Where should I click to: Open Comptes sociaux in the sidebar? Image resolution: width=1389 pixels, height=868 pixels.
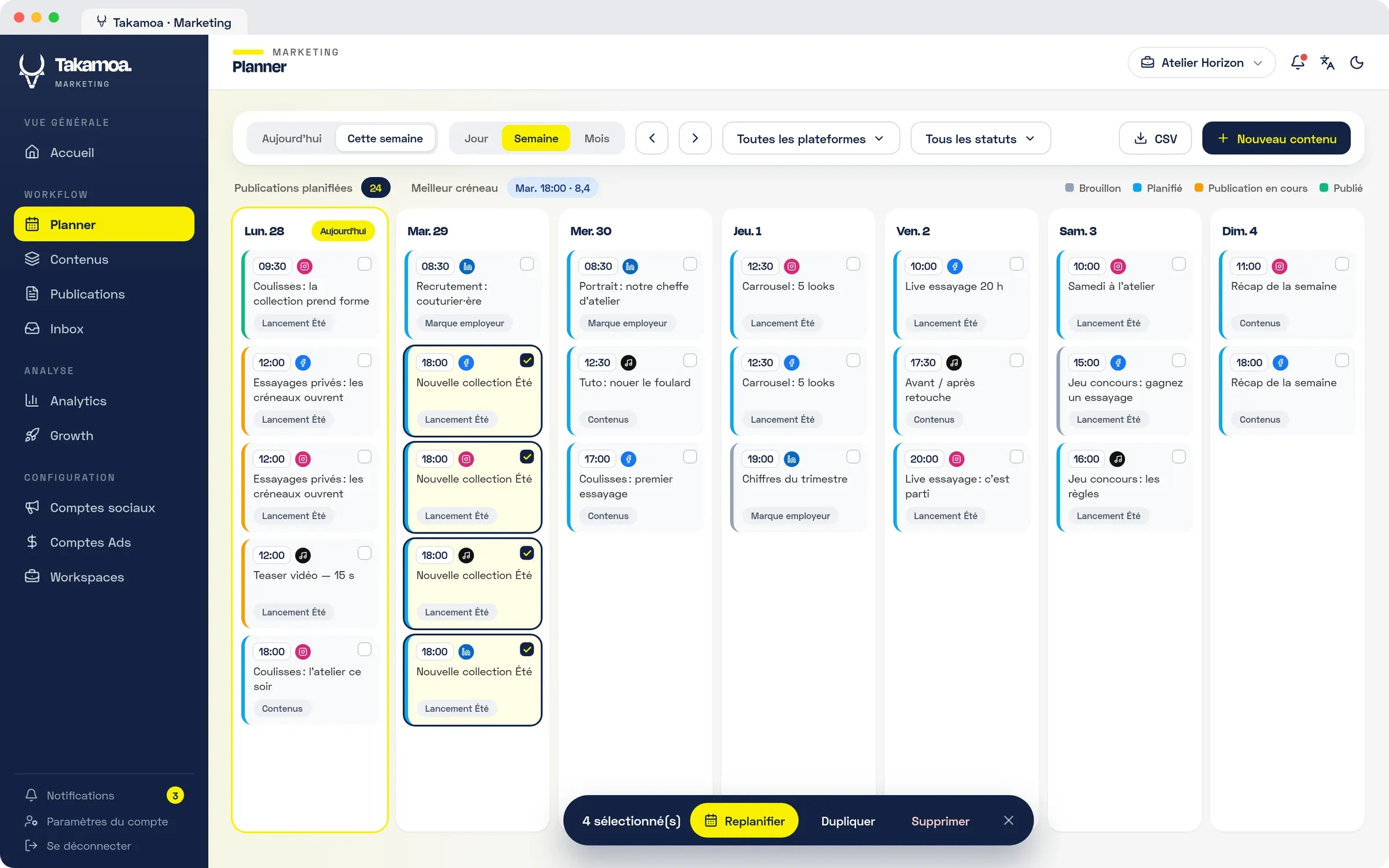(x=104, y=507)
